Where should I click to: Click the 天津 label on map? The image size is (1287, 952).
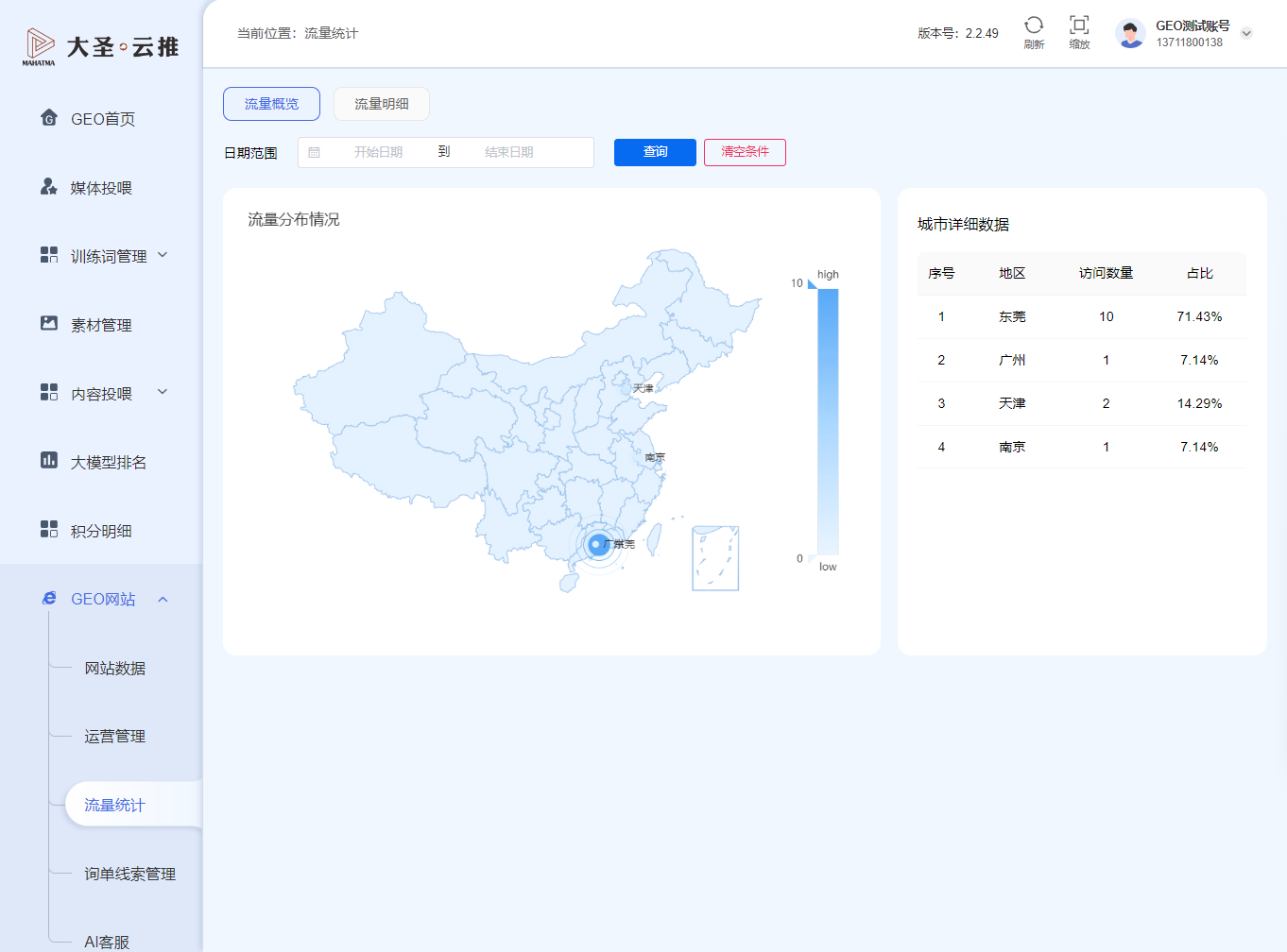click(x=643, y=388)
